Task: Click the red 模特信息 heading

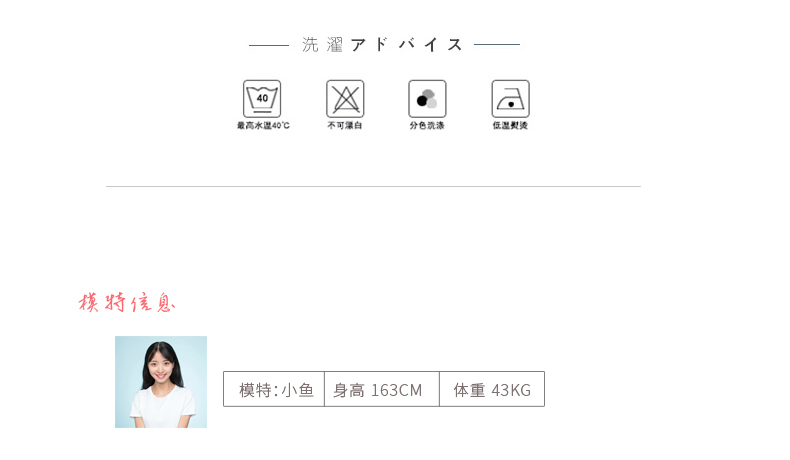Action: coord(127,303)
